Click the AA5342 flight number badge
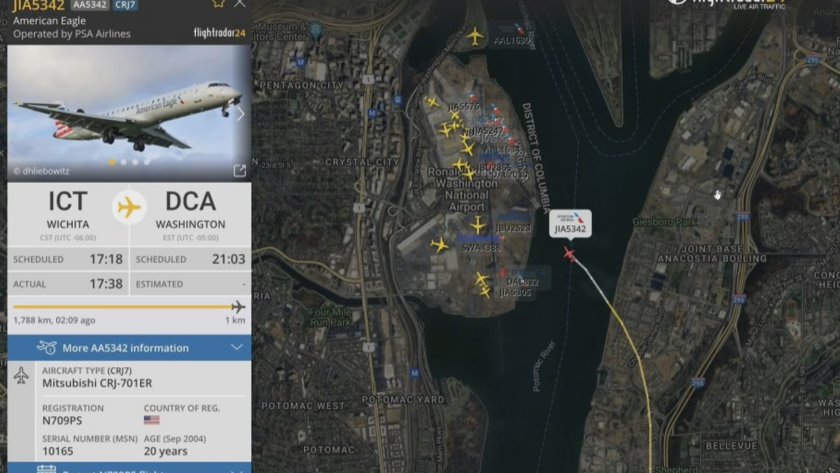 pos(90,5)
